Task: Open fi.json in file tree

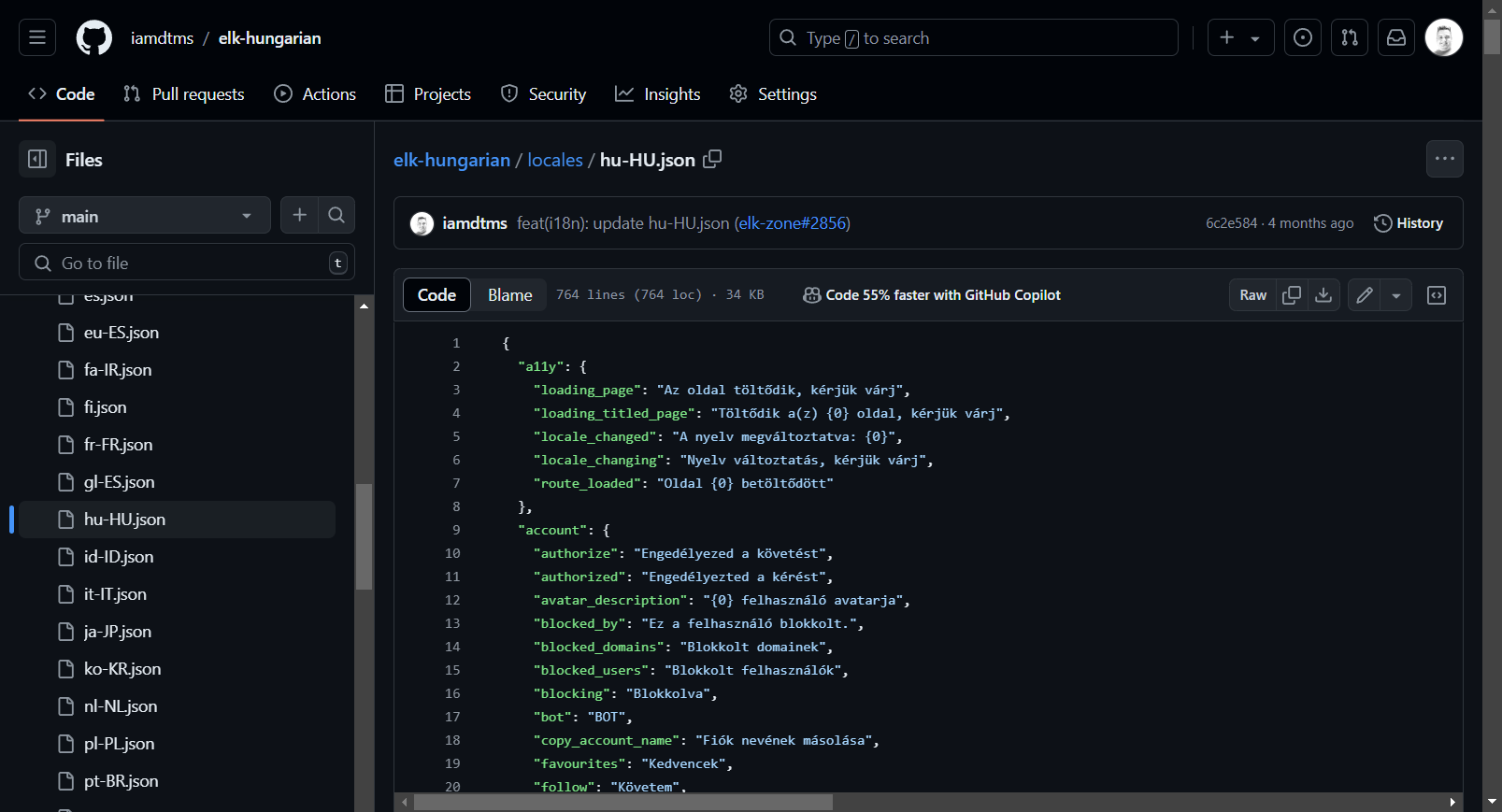Action: tap(178, 407)
